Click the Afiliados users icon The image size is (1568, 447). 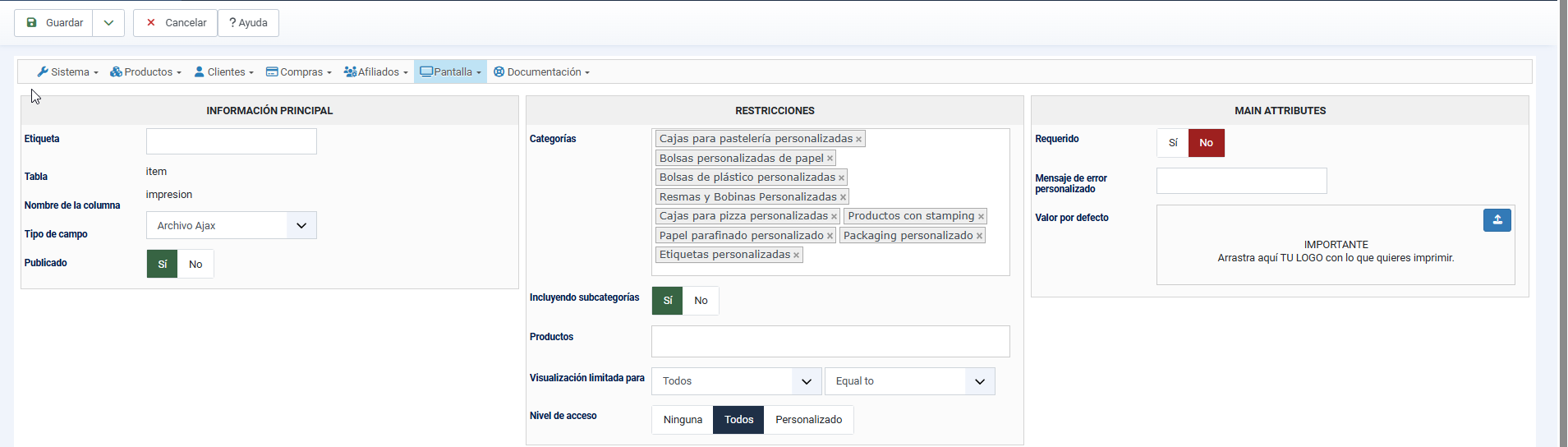tap(350, 72)
